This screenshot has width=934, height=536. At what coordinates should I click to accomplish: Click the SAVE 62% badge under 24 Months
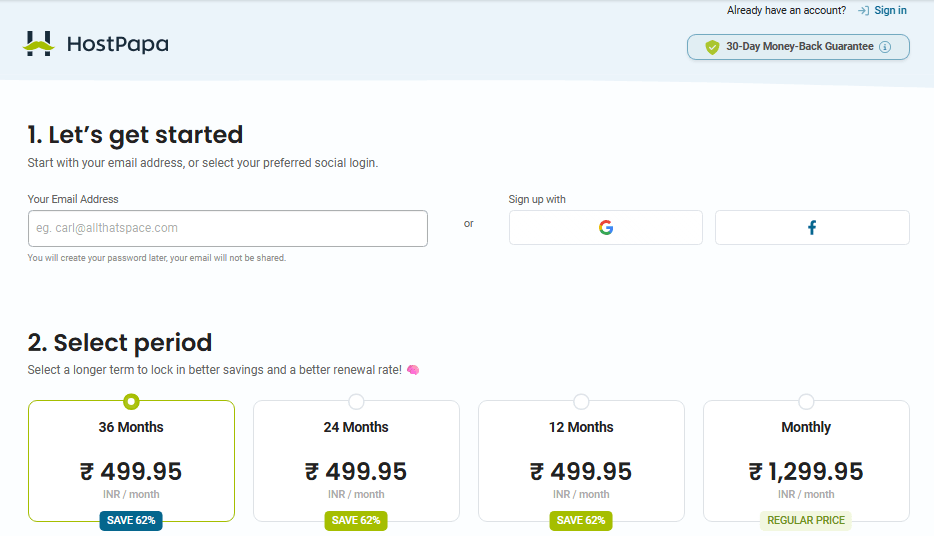[356, 520]
